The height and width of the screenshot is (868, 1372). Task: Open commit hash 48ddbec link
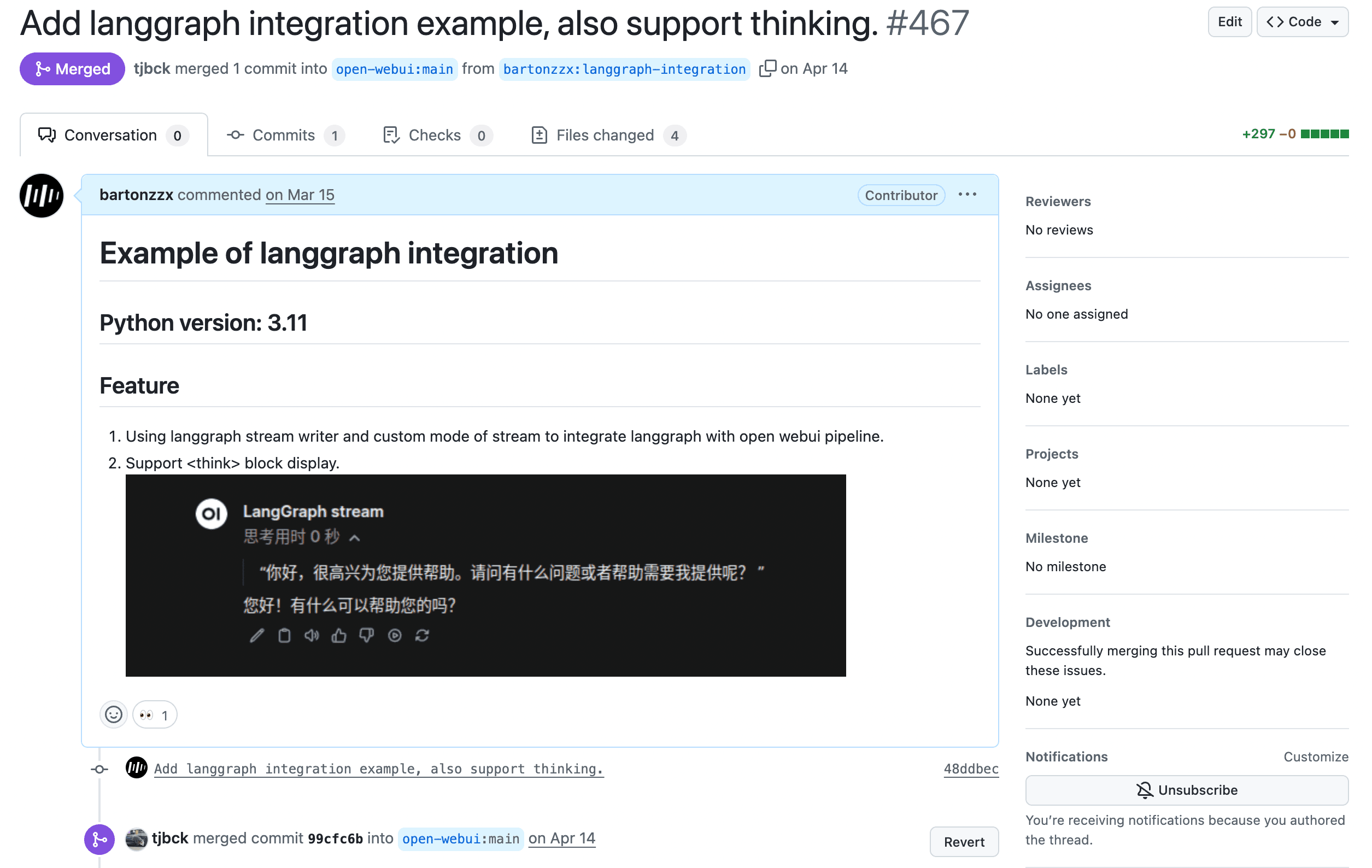[x=970, y=769]
